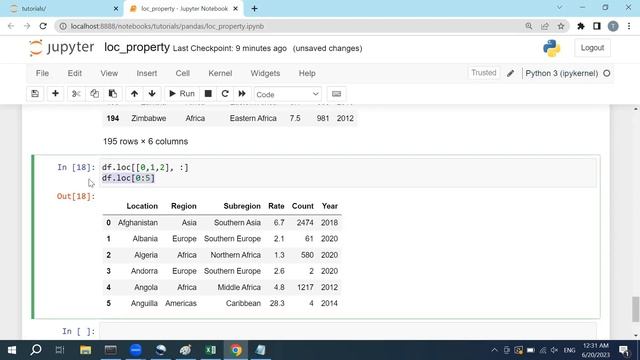The width and height of the screenshot is (640, 360).
Task: Click the Trusted notebook indicator
Action: (x=484, y=73)
